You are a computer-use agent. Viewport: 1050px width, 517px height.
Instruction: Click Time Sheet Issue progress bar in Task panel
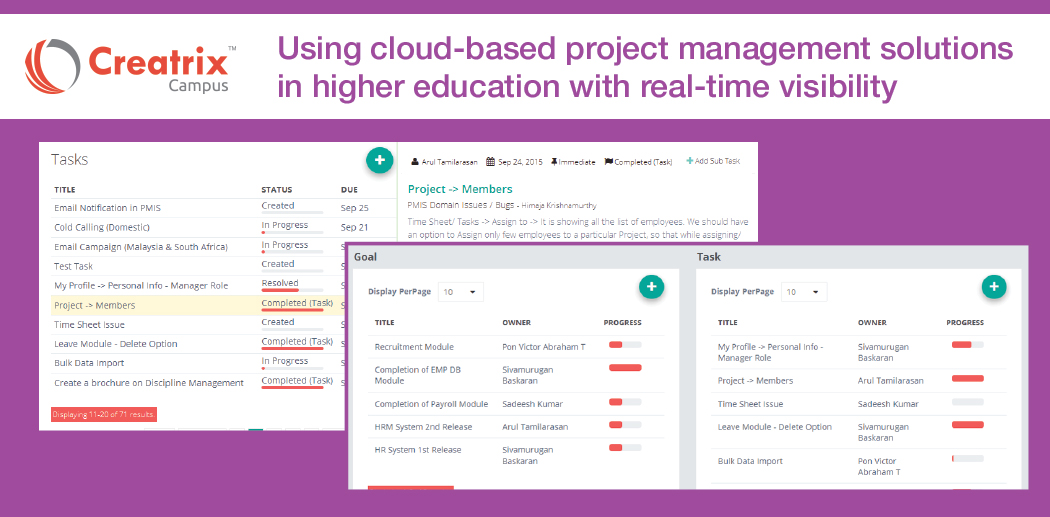(x=968, y=402)
